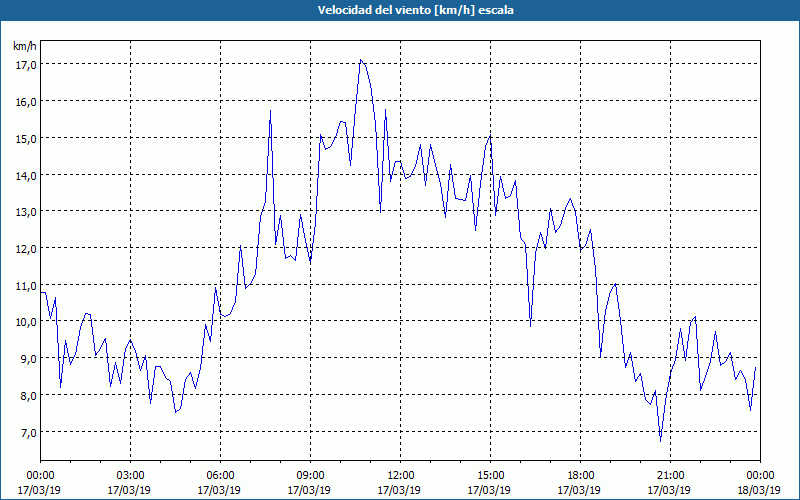Select the '9,0' y-axis value
Viewport: 800px width, 500px height.
pos(29,358)
